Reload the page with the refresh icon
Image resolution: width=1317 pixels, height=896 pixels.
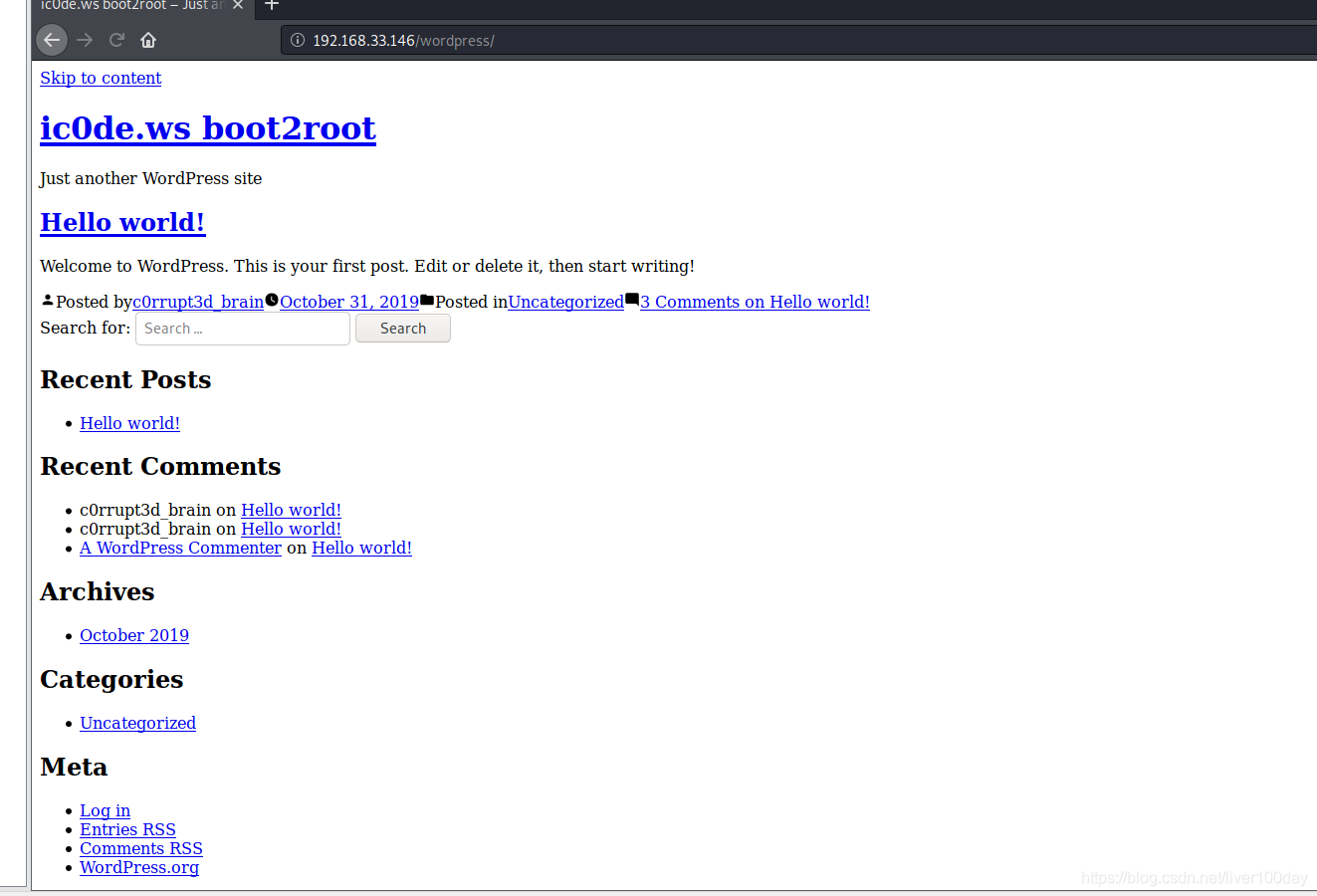click(x=116, y=40)
